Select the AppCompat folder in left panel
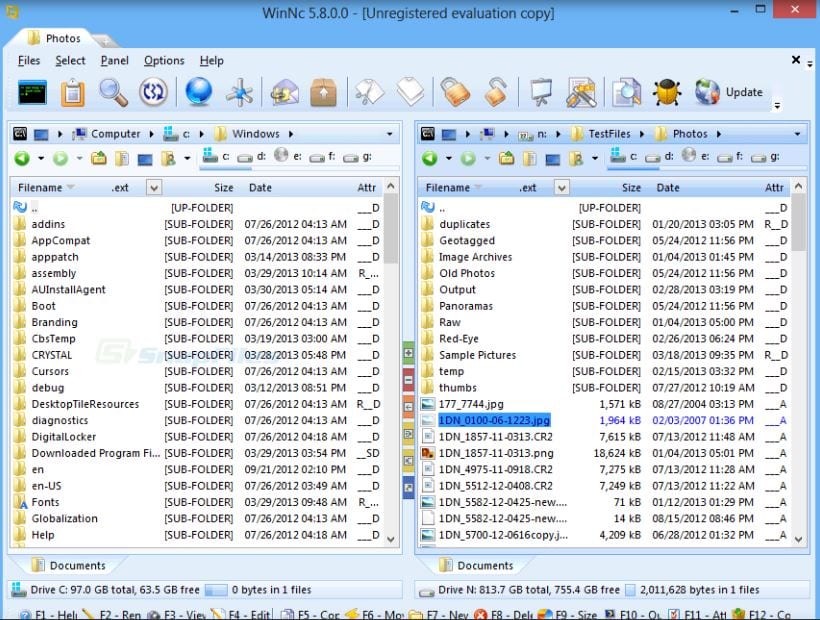 195,240
